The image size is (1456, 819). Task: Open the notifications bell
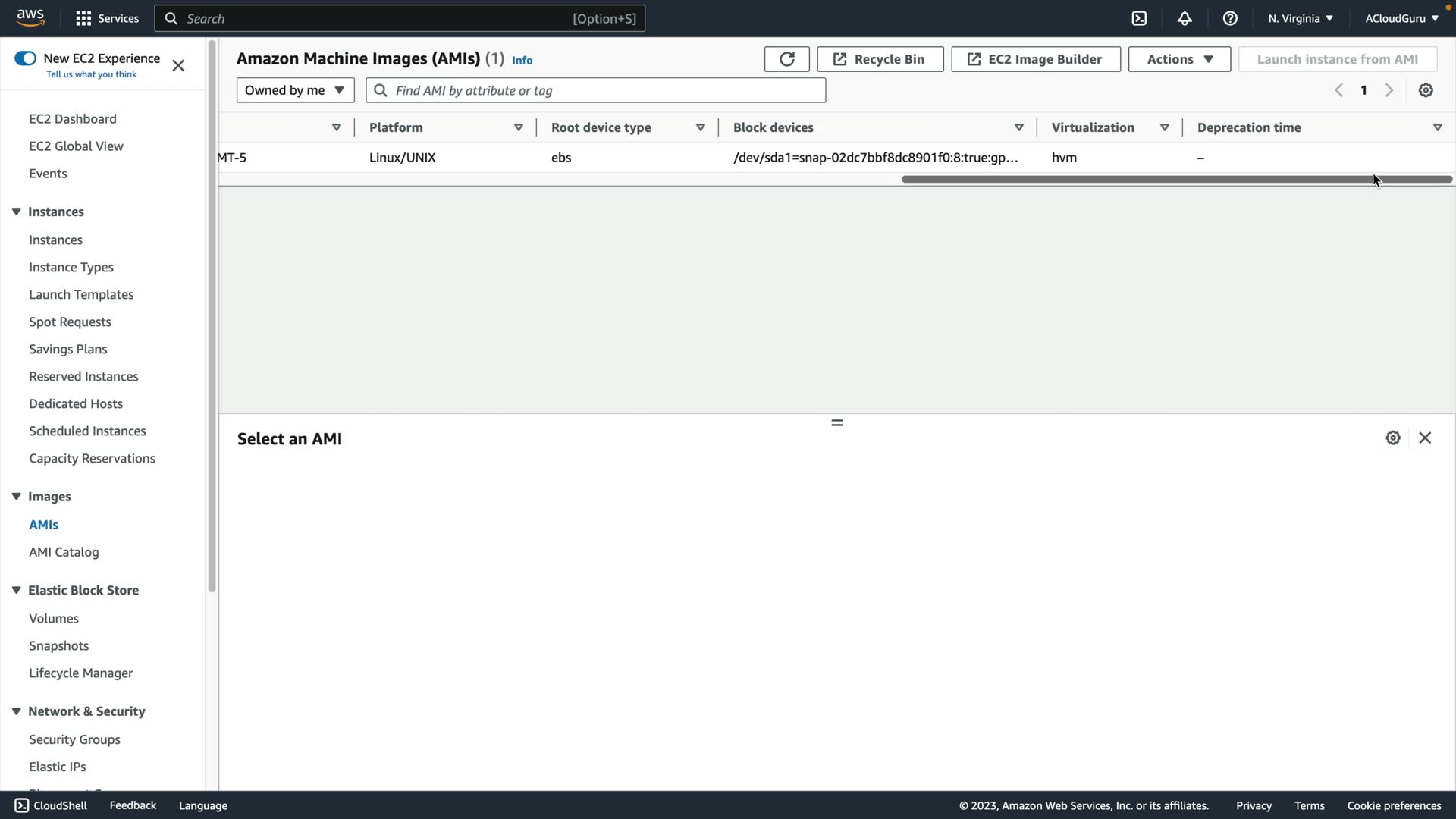click(1185, 18)
